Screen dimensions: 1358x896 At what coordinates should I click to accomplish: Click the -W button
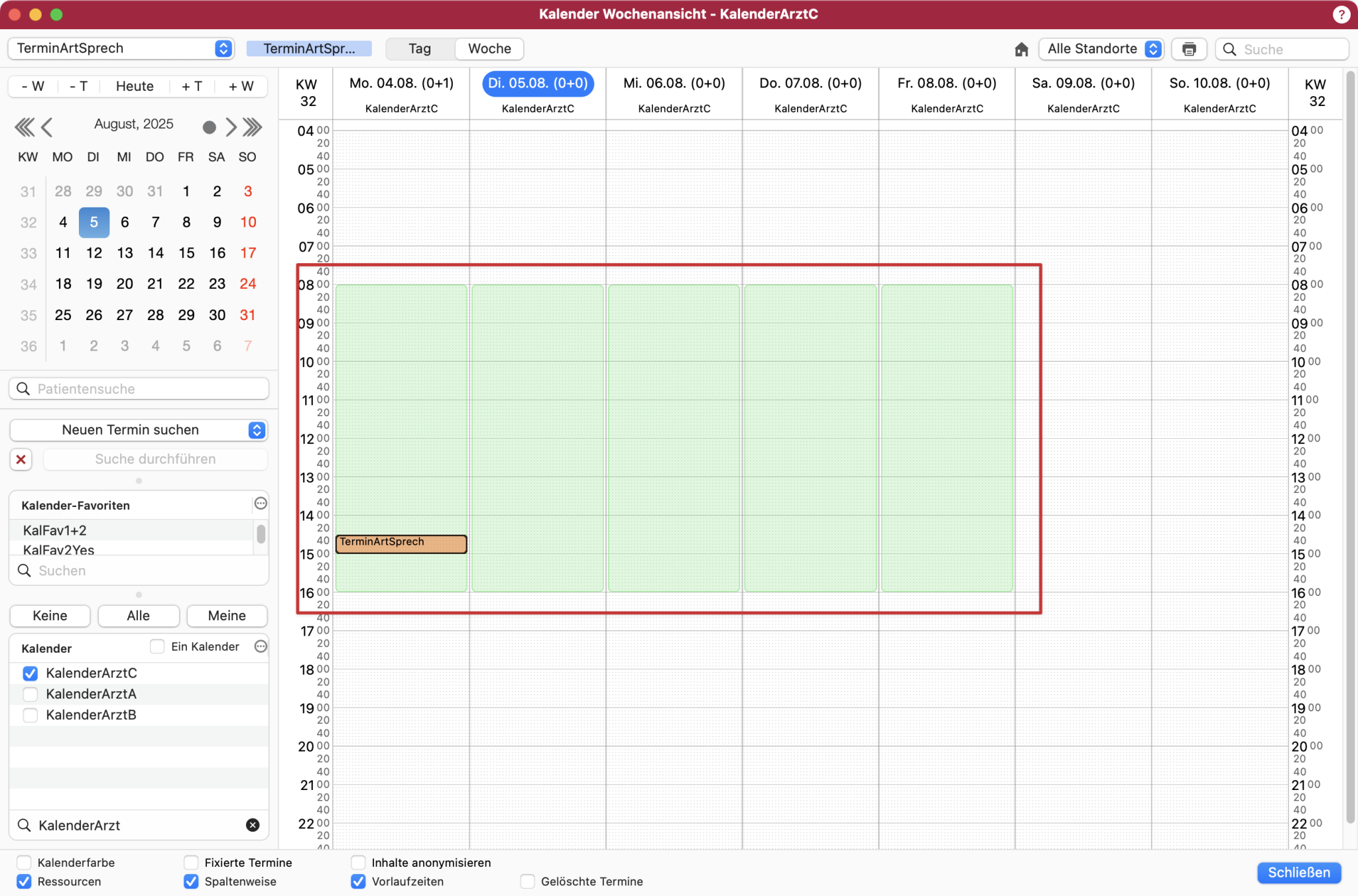33,86
